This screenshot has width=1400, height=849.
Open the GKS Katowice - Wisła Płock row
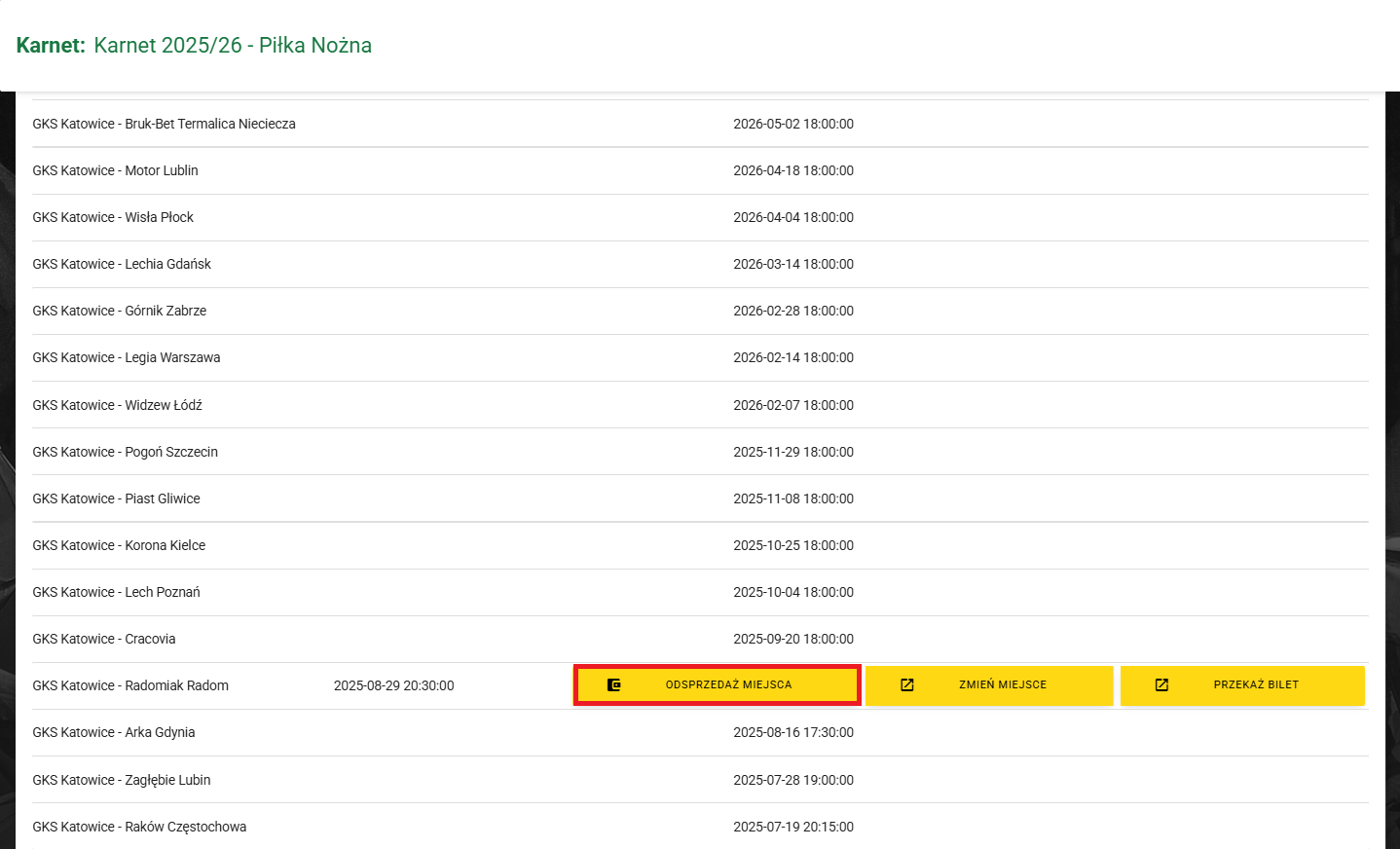pos(113,217)
